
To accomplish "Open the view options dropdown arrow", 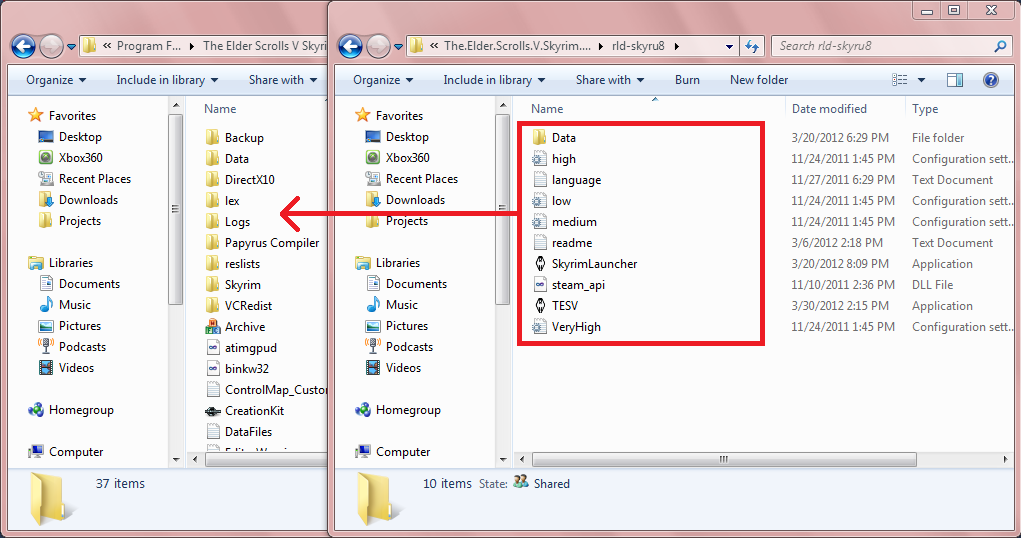I will tap(921, 80).
